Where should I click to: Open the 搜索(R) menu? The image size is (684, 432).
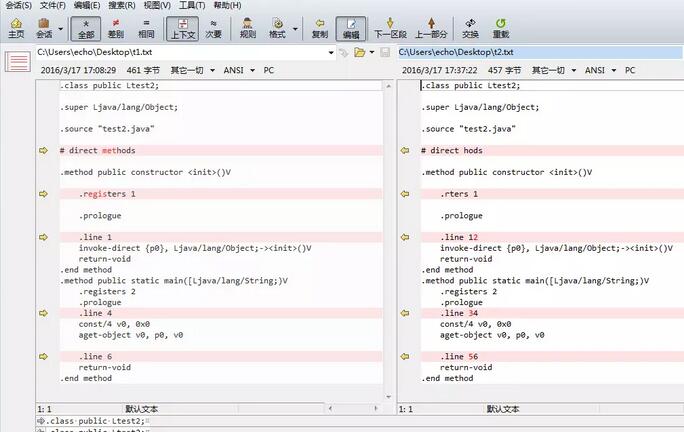(120, 6)
